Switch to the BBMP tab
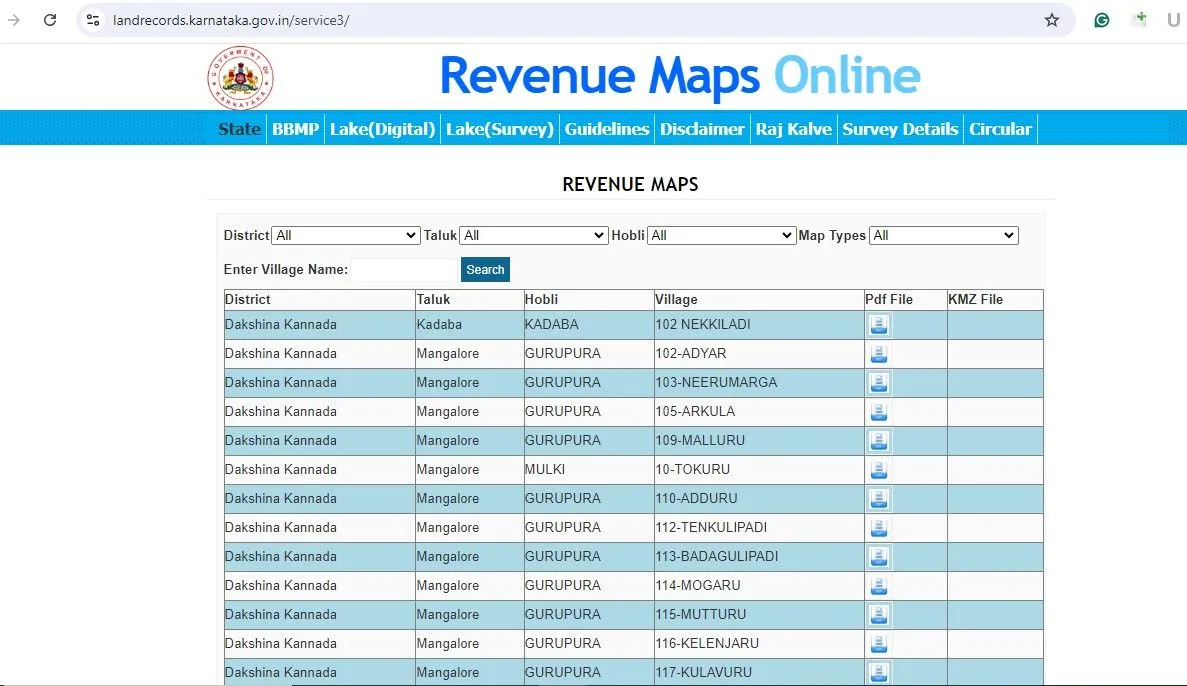The height and width of the screenshot is (686, 1187). point(295,129)
